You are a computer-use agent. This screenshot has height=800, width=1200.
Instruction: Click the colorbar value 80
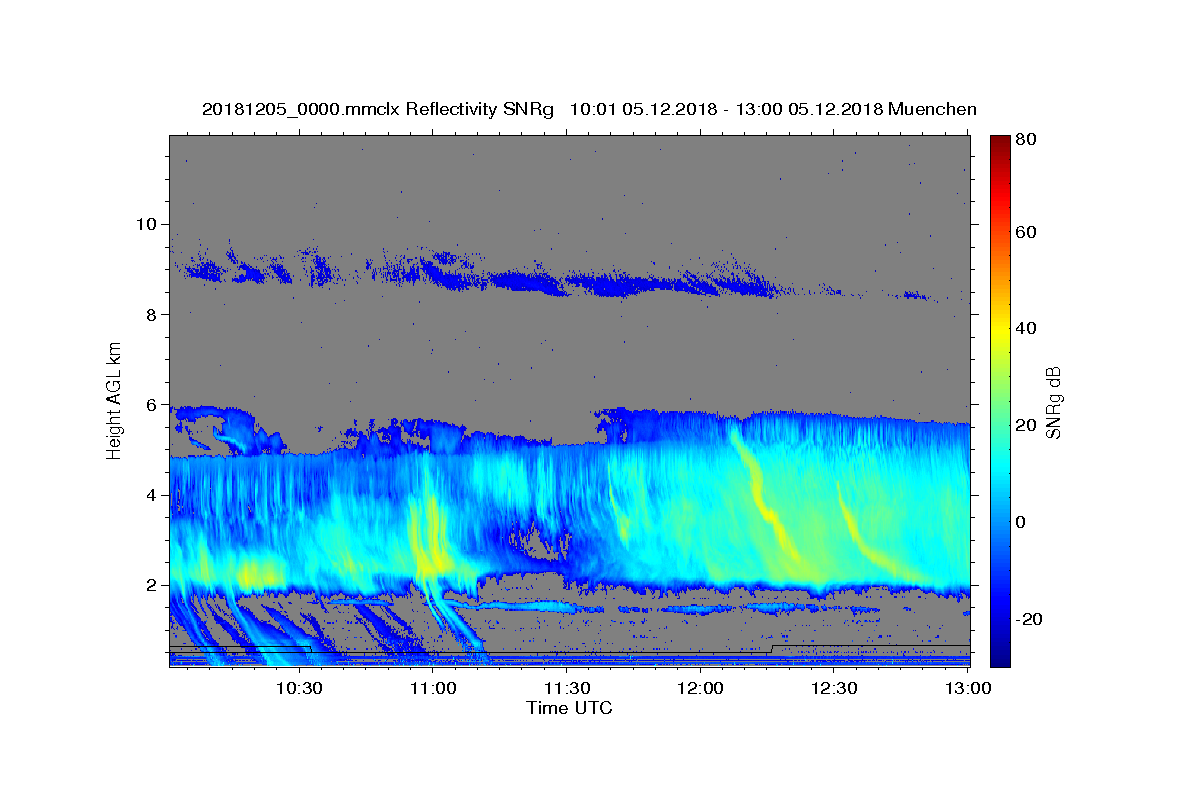(1028, 140)
